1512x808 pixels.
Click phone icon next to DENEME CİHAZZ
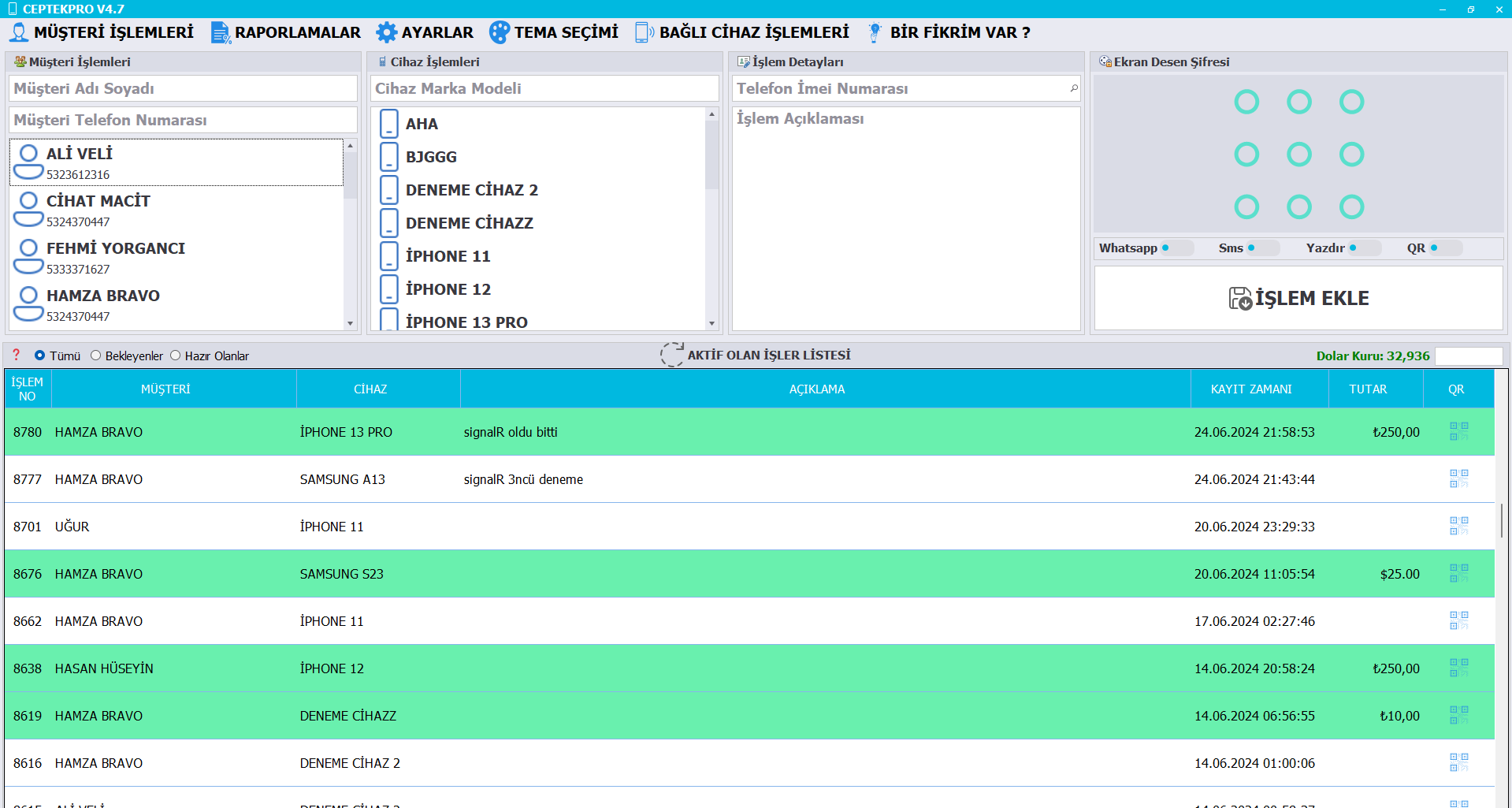(x=389, y=223)
